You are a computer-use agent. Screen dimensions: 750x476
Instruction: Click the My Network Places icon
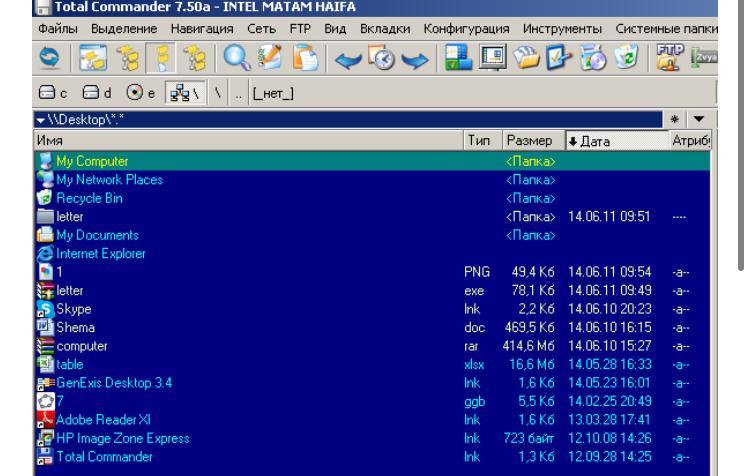(45, 179)
